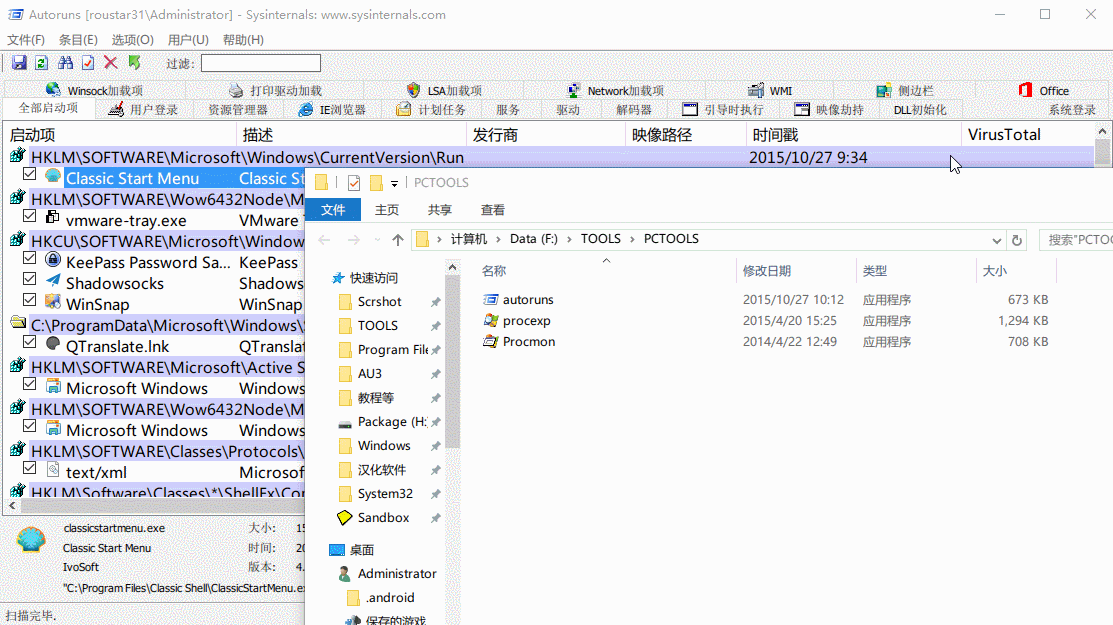Expand the breadcrumb arrow after 计算机
1113x625 pixels.
click(498, 239)
